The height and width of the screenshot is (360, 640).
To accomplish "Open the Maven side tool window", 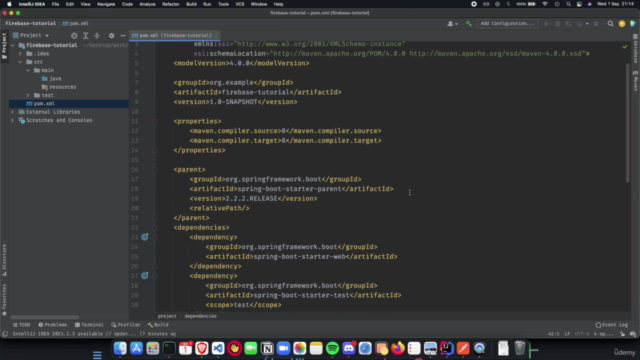I will point(636,81).
